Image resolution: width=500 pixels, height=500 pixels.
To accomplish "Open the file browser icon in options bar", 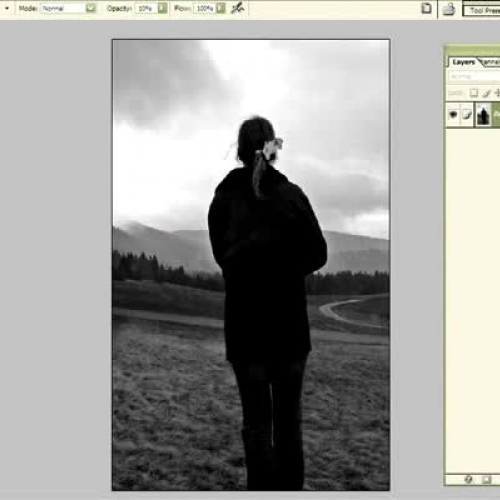I will [426, 8].
